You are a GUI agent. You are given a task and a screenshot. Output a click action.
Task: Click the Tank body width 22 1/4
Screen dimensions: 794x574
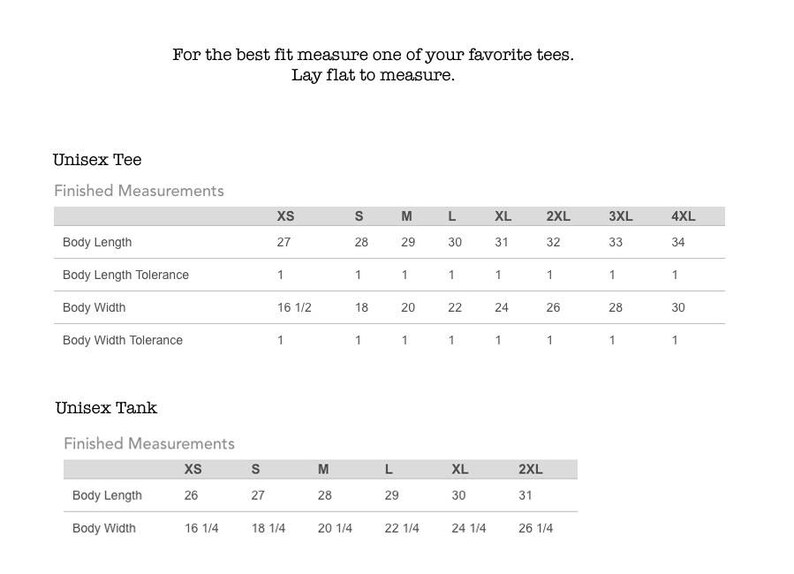pos(402,528)
